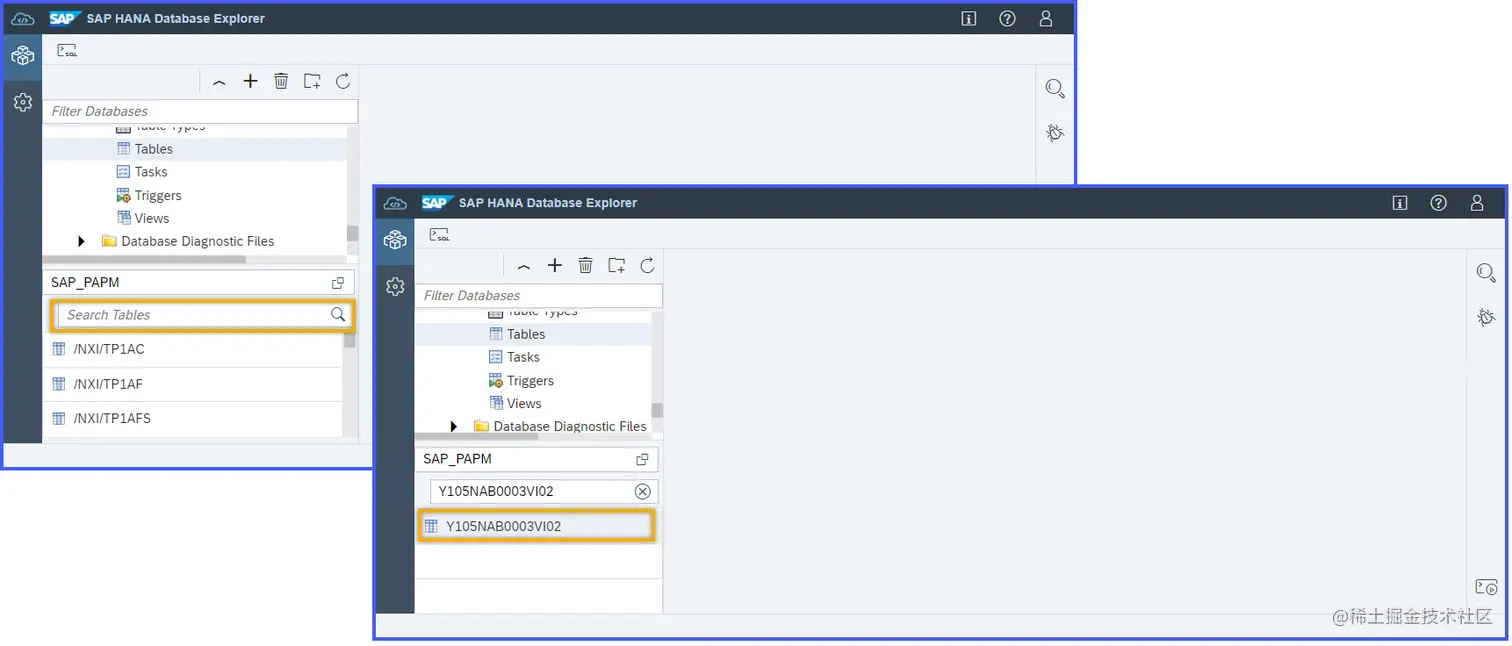
Task: Open user profile icon in back window
Action: click(x=1046, y=18)
